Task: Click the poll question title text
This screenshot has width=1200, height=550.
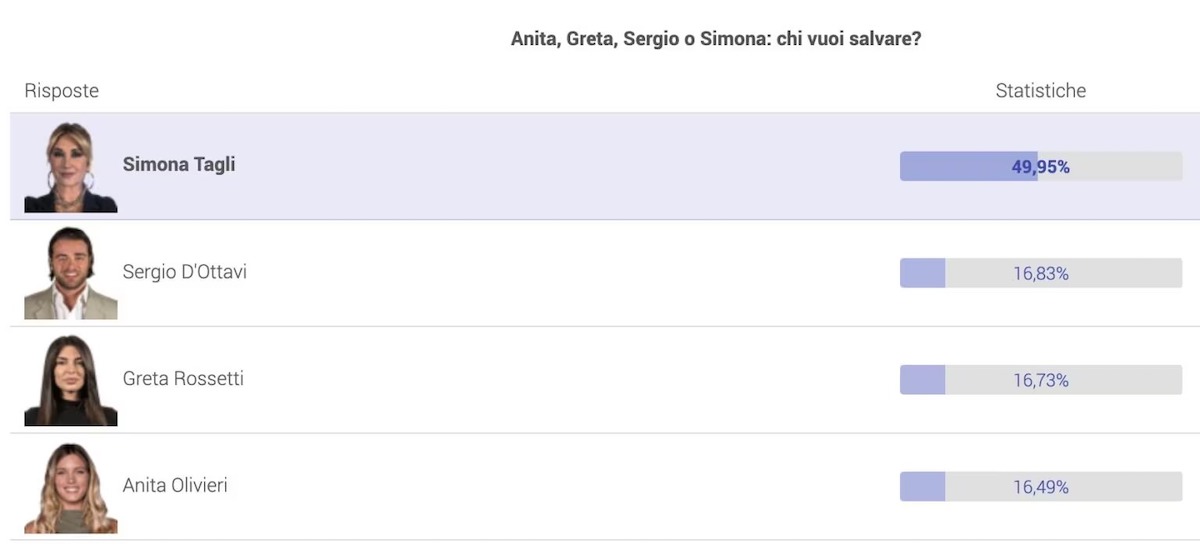Action: coord(716,39)
